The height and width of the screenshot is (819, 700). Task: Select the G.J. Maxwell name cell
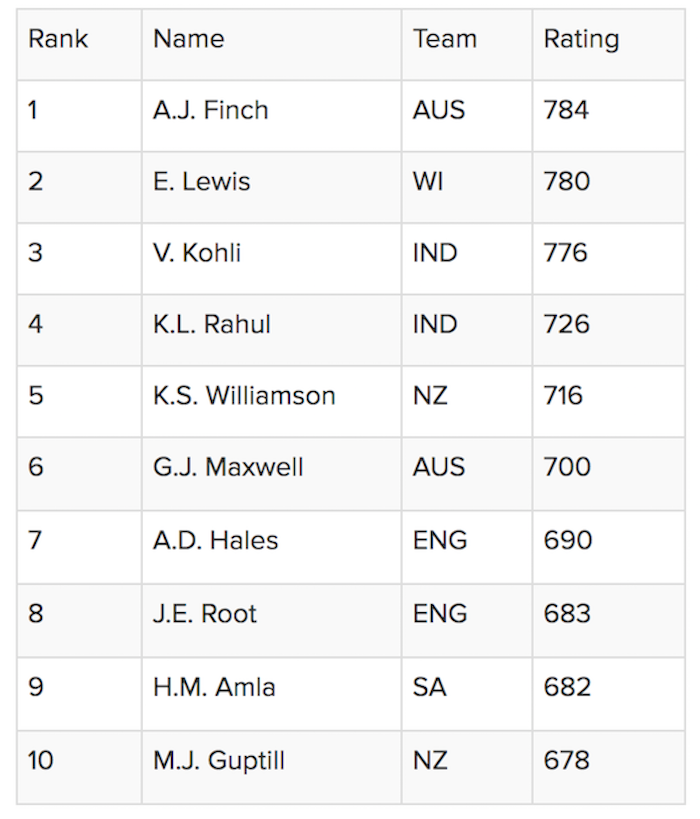point(227,467)
